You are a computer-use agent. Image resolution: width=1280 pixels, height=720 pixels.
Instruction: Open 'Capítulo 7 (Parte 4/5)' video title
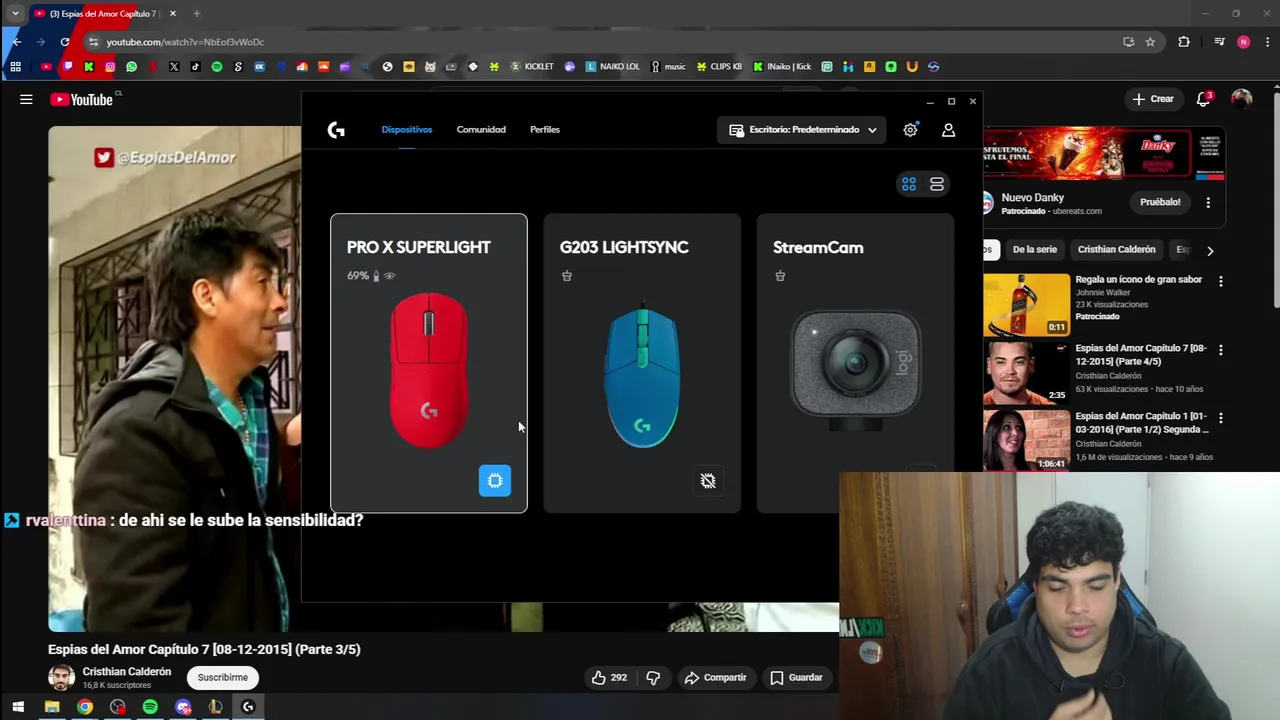click(x=1140, y=354)
